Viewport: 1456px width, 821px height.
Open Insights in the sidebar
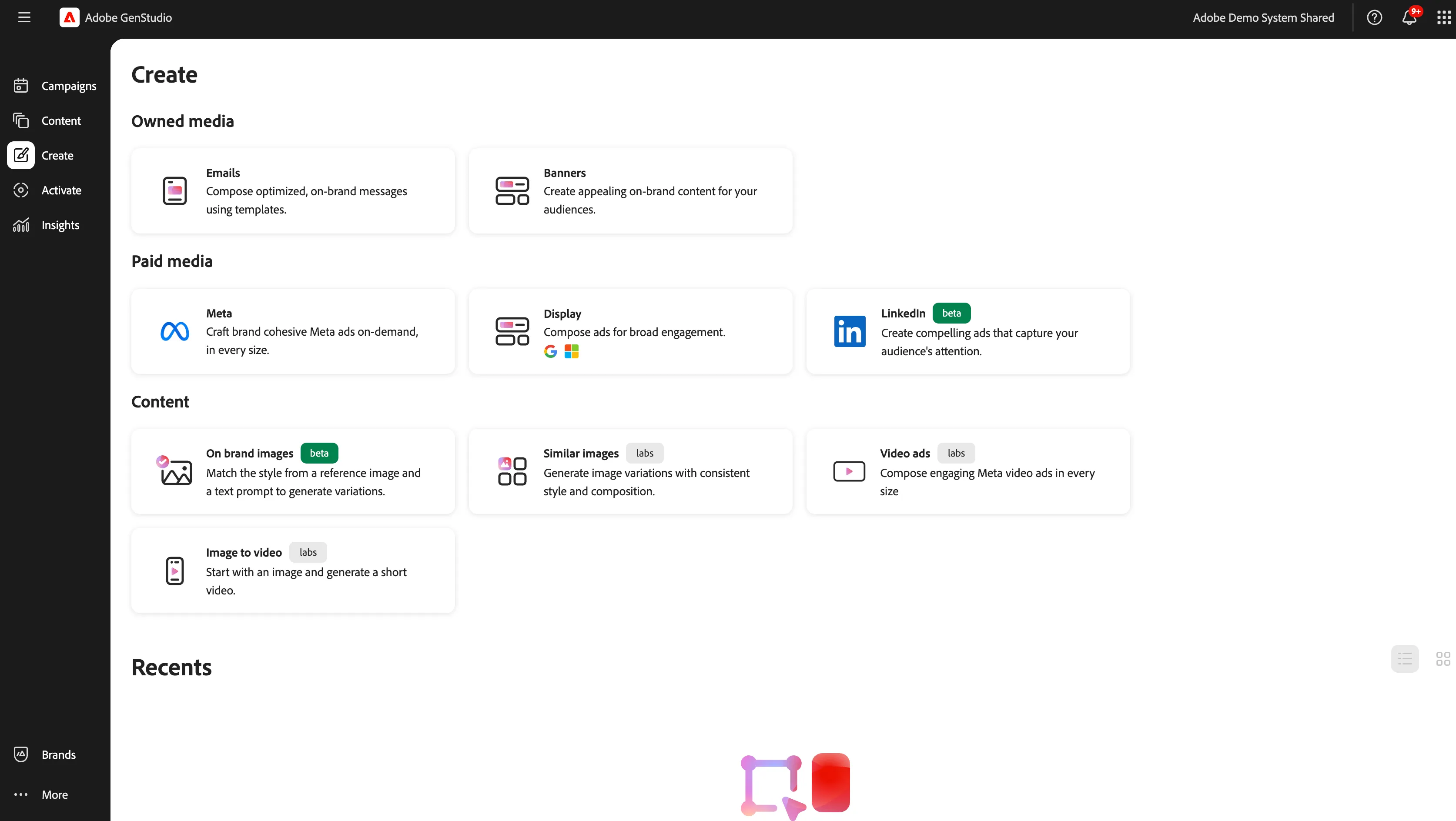pos(55,225)
